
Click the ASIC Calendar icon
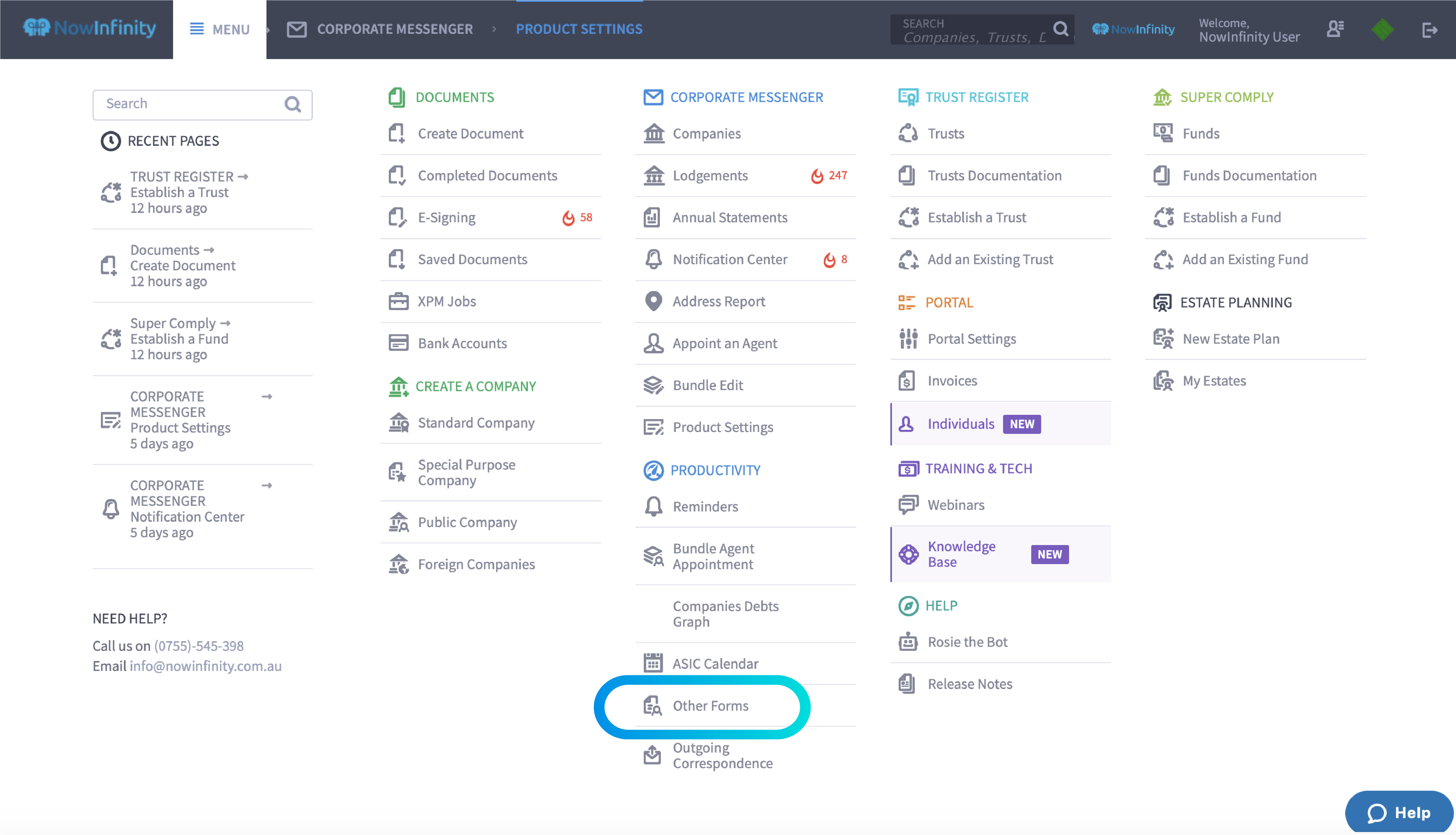click(653, 663)
